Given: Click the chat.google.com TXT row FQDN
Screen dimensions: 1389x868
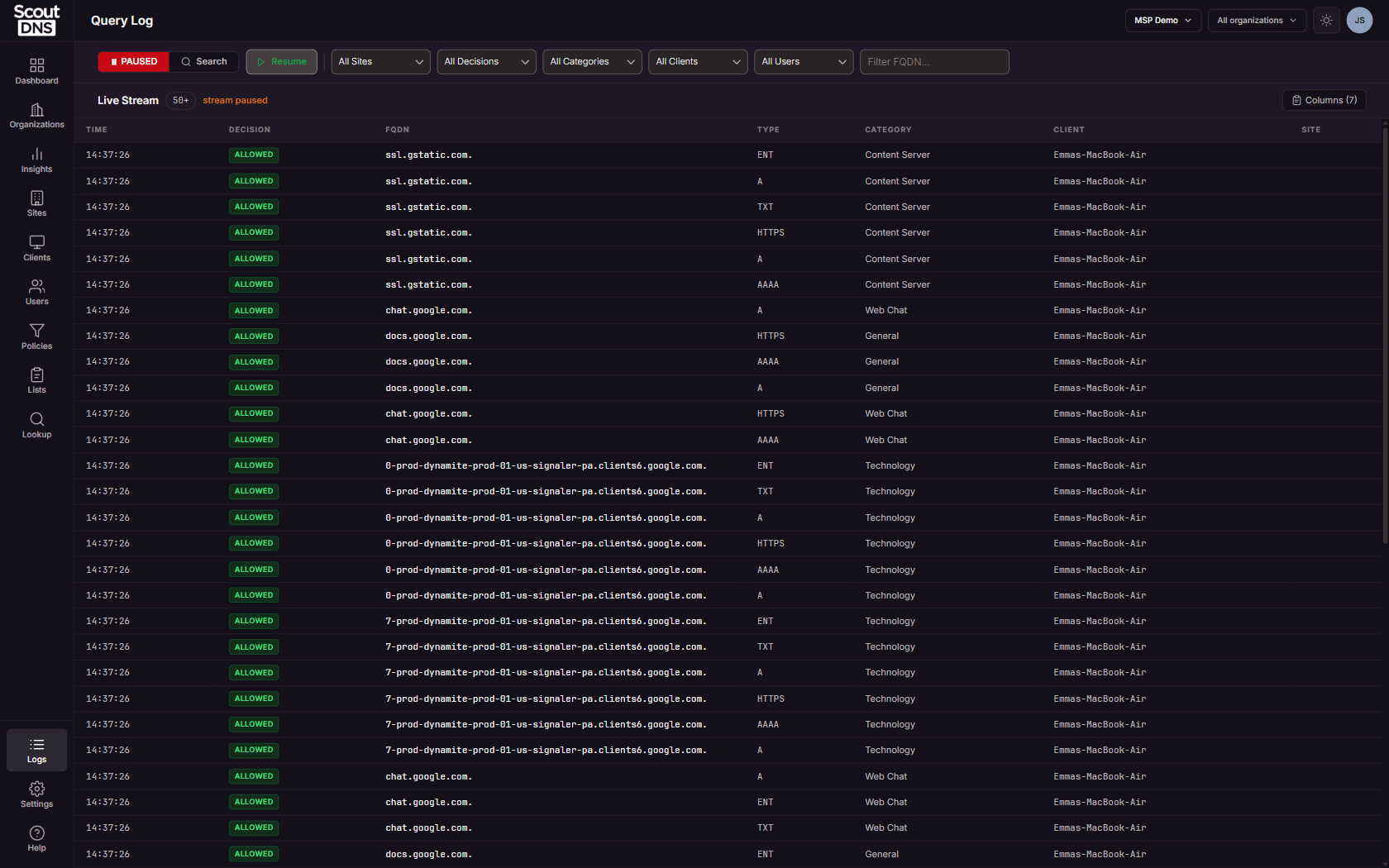Looking at the screenshot, I should [x=428, y=828].
